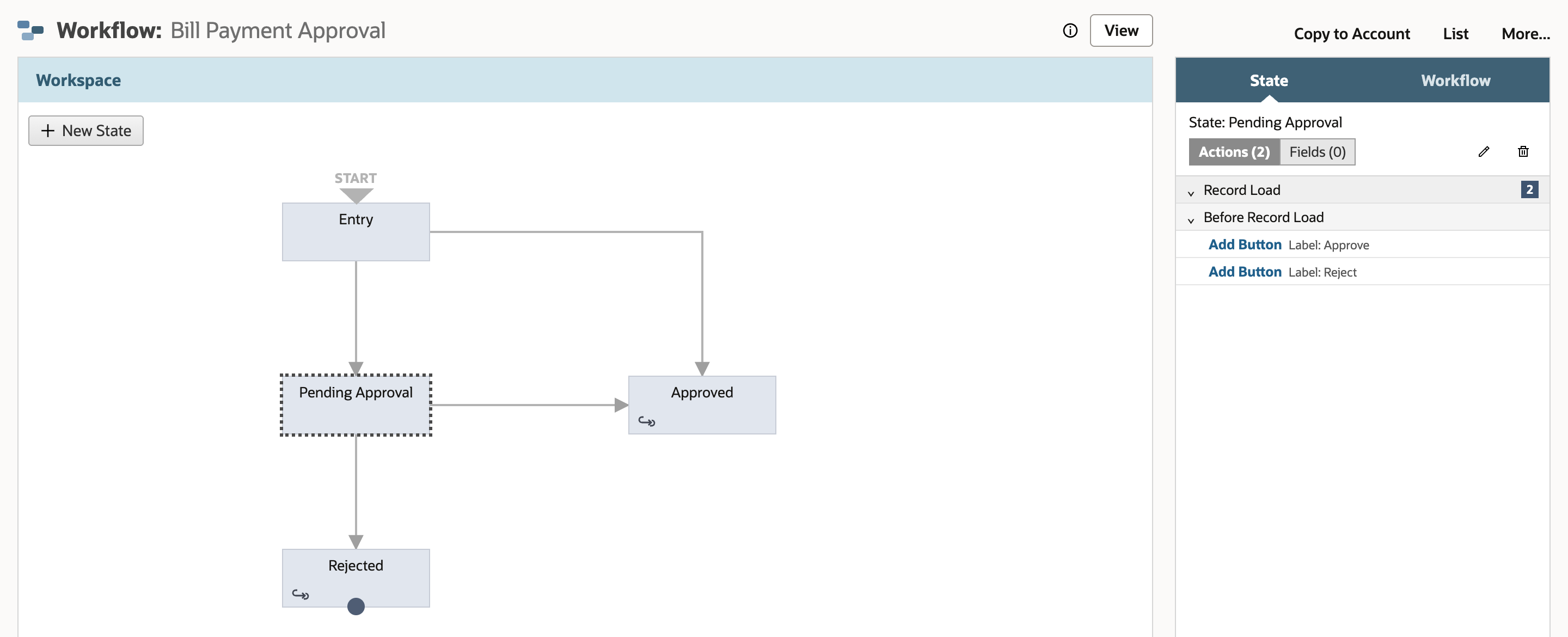1568x637 pixels.
Task: Select the Approved state box
Action: click(x=702, y=405)
